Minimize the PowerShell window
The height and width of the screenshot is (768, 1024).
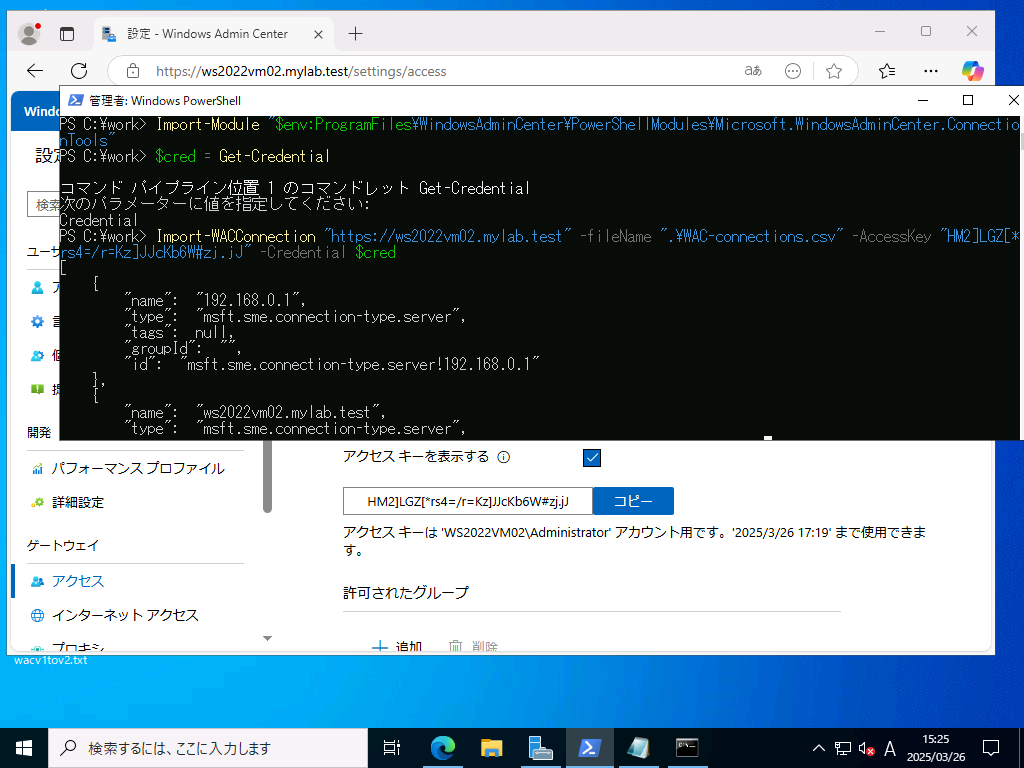(923, 100)
